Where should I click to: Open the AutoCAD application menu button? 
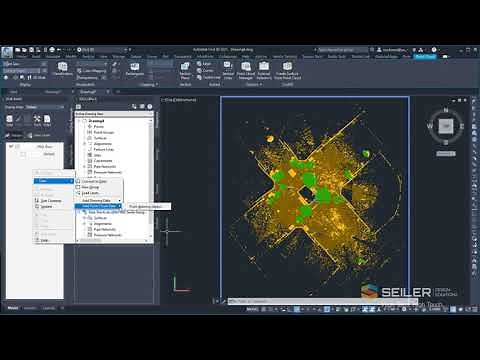click(7, 52)
